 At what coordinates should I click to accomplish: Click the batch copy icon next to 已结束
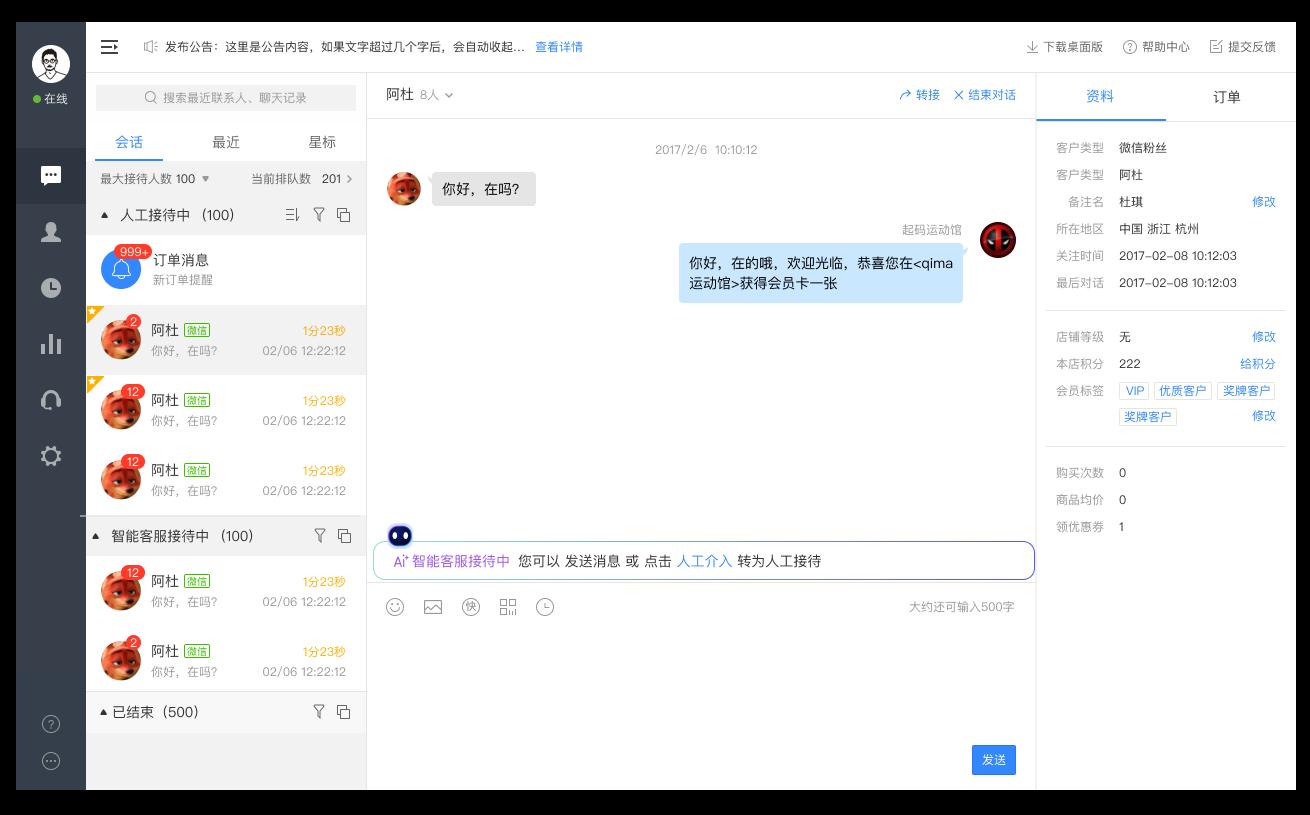coord(344,712)
